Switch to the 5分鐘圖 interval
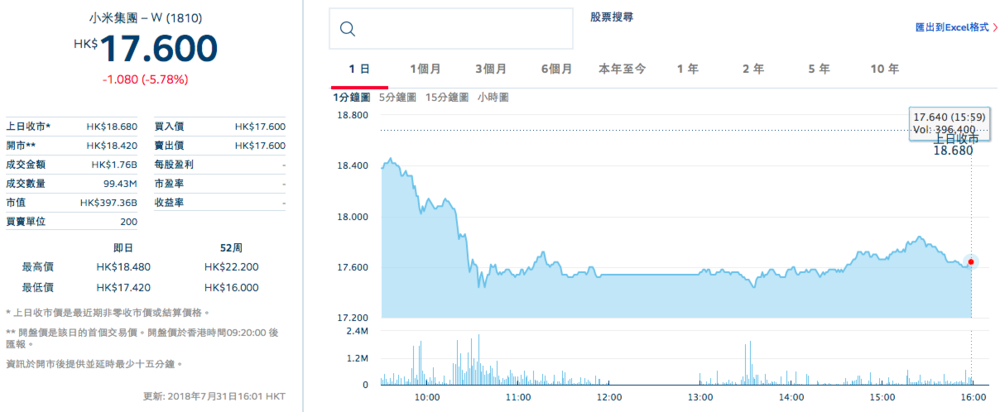The image size is (1000, 412). 398,97
